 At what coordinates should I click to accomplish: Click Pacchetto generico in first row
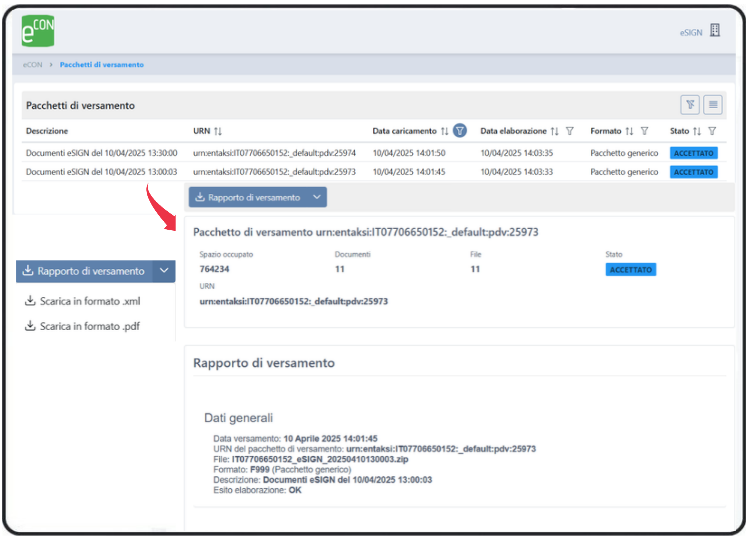point(624,153)
